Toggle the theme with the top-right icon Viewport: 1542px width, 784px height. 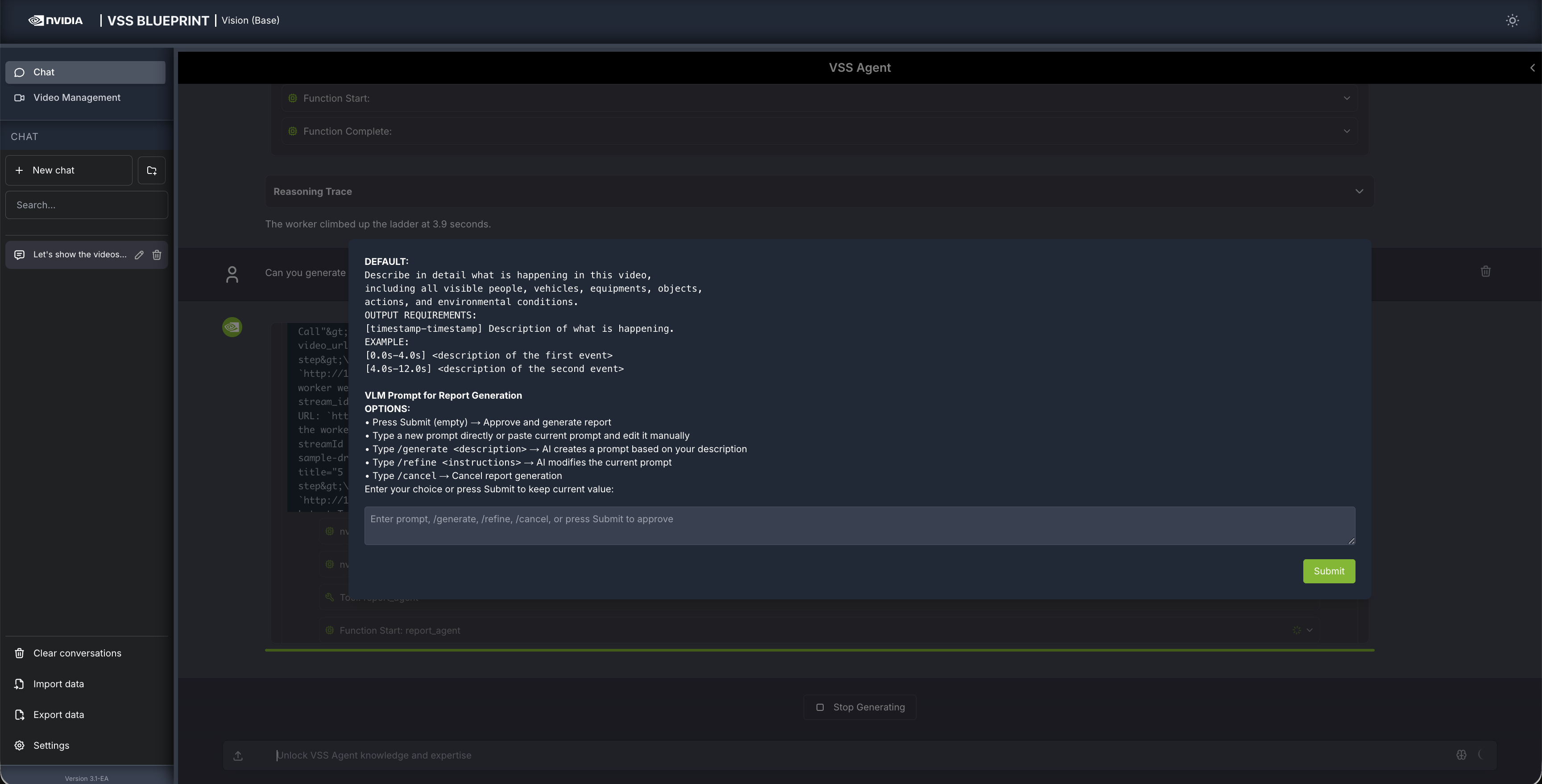tap(1513, 21)
